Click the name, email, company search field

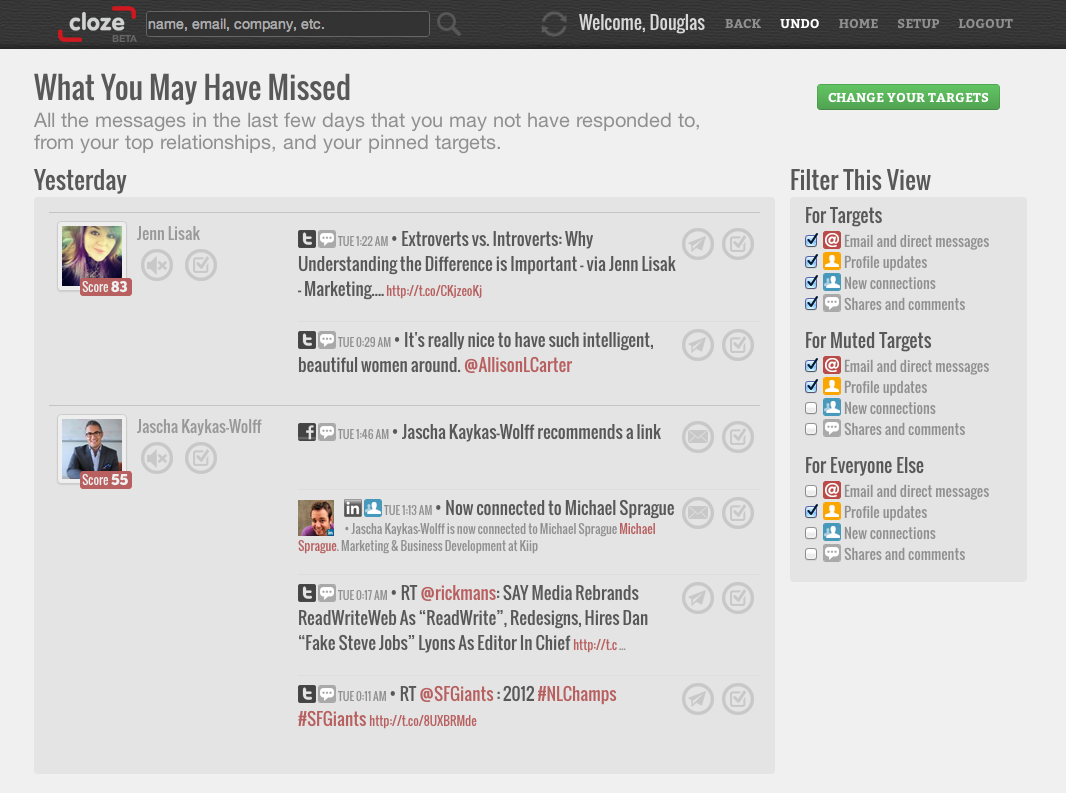point(288,24)
